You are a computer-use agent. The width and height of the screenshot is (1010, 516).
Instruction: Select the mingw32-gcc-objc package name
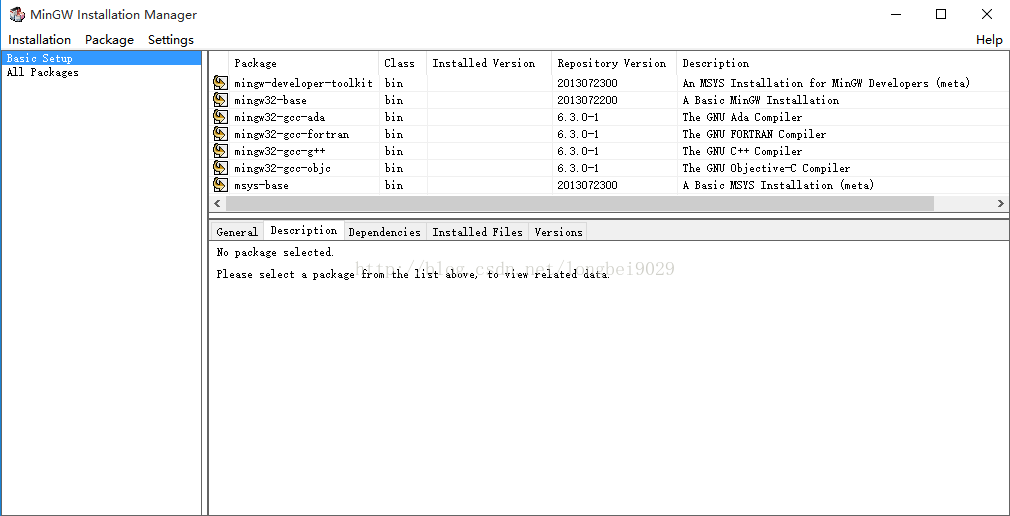point(283,168)
